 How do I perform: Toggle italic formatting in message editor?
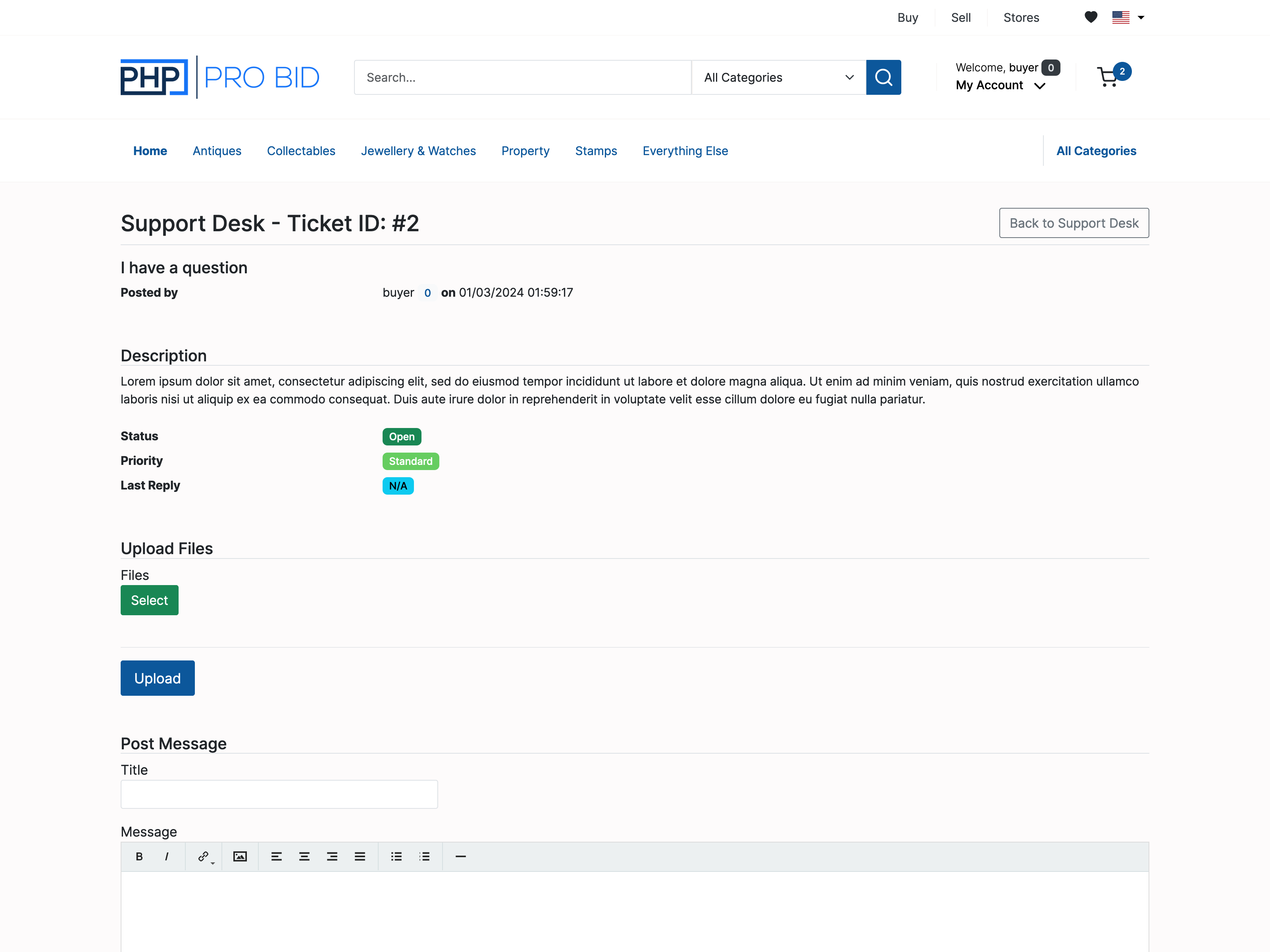[167, 856]
